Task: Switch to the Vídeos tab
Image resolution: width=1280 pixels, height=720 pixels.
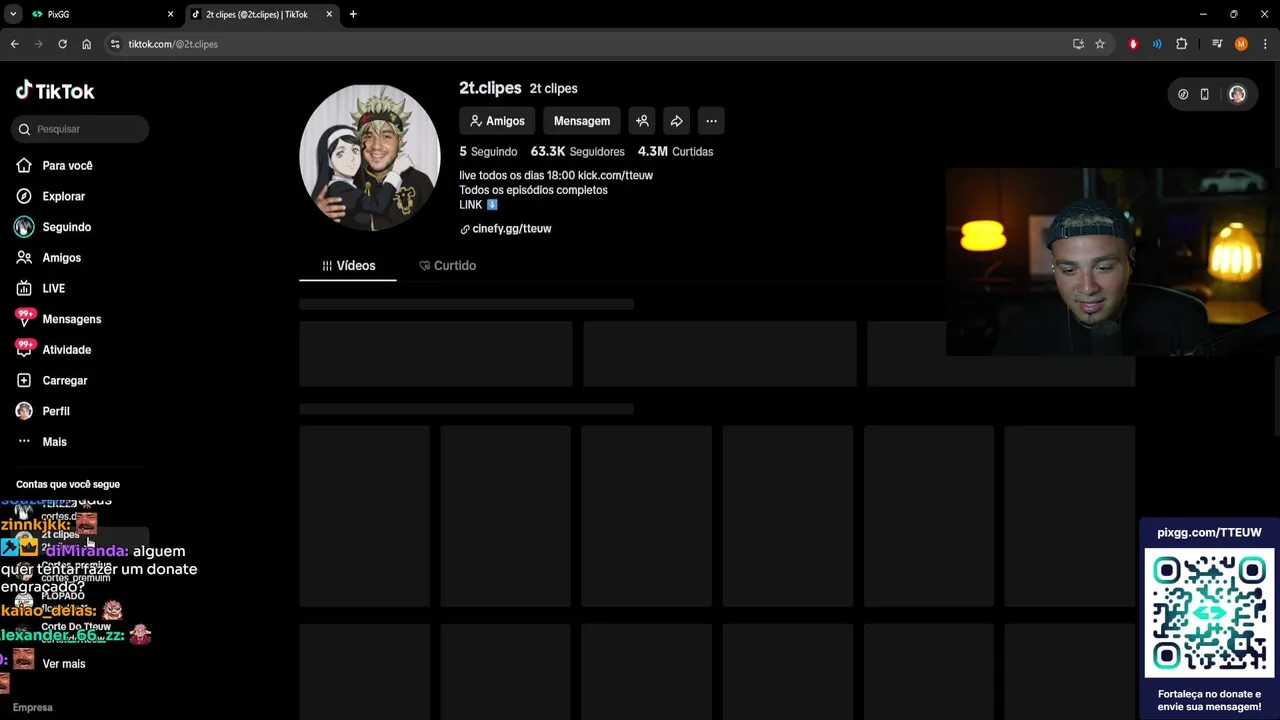Action: tap(348, 266)
